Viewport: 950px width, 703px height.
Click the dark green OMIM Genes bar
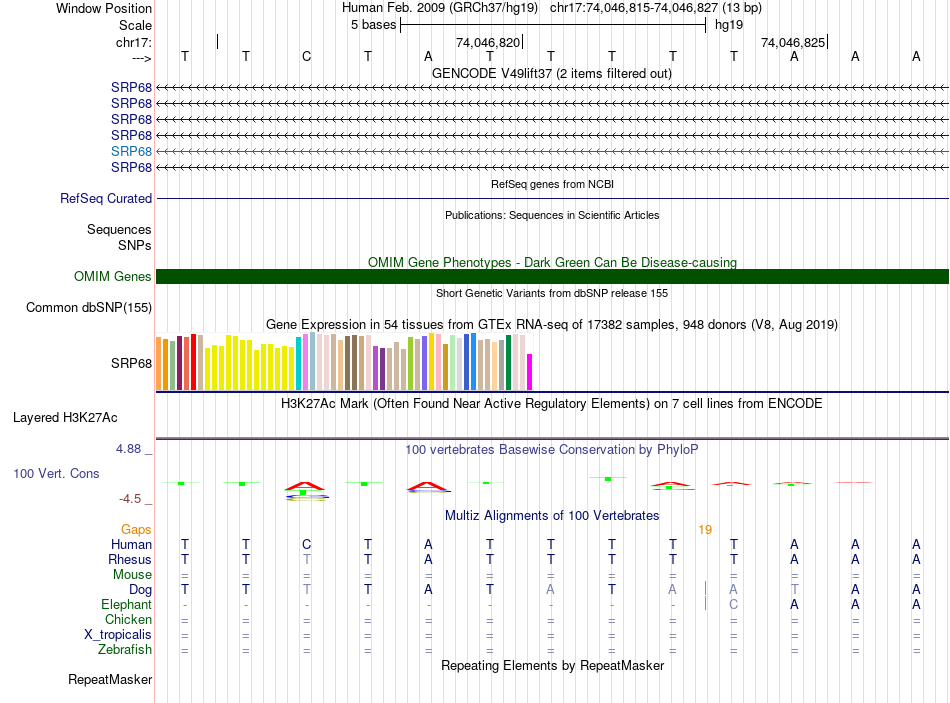pos(553,276)
